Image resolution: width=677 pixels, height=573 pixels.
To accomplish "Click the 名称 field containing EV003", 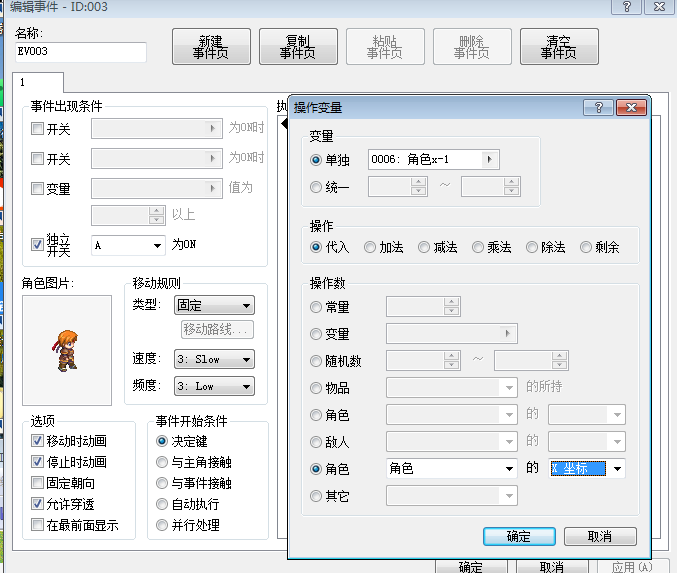I will (81, 52).
